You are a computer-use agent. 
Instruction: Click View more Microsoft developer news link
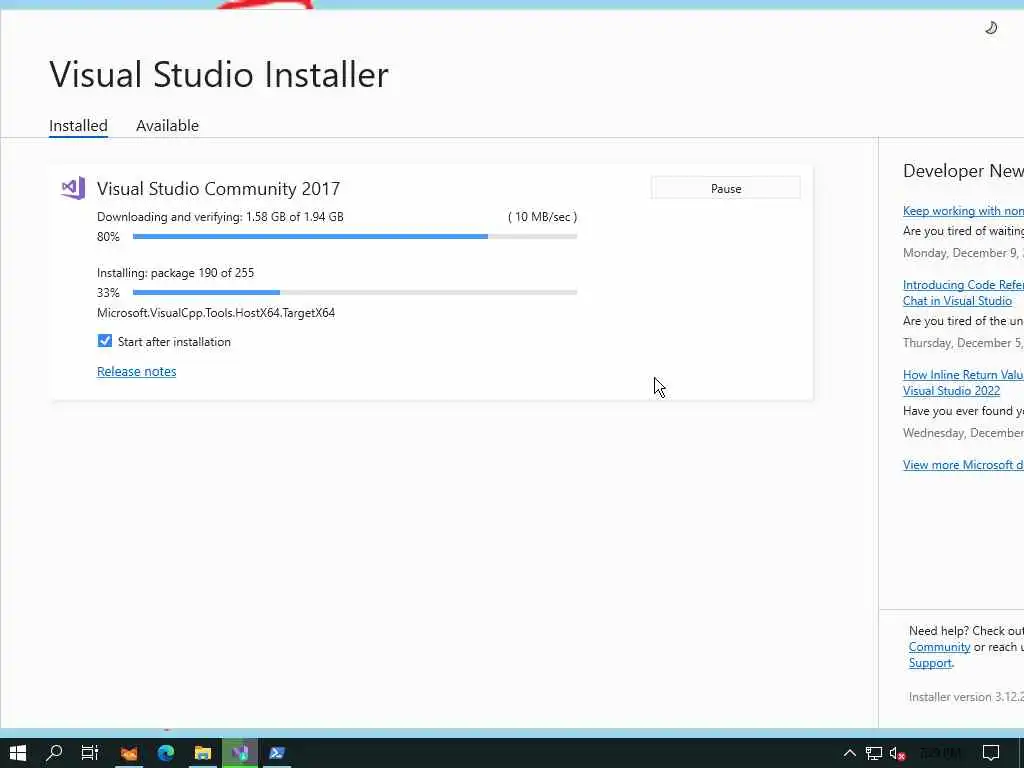coord(963,464)
